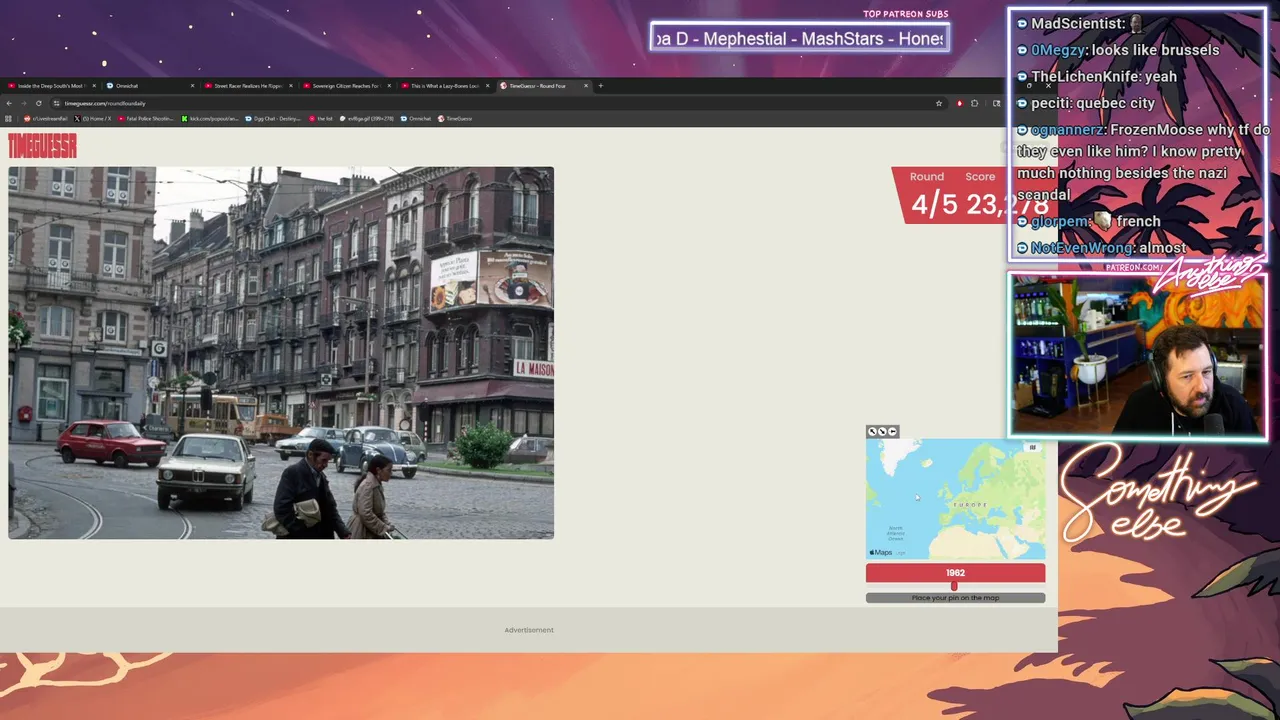The width and height of the screenshot is (1280, 720).
Task: Click NotEvenWrong's 'almost' chat message
Action: pos(1101,247)
